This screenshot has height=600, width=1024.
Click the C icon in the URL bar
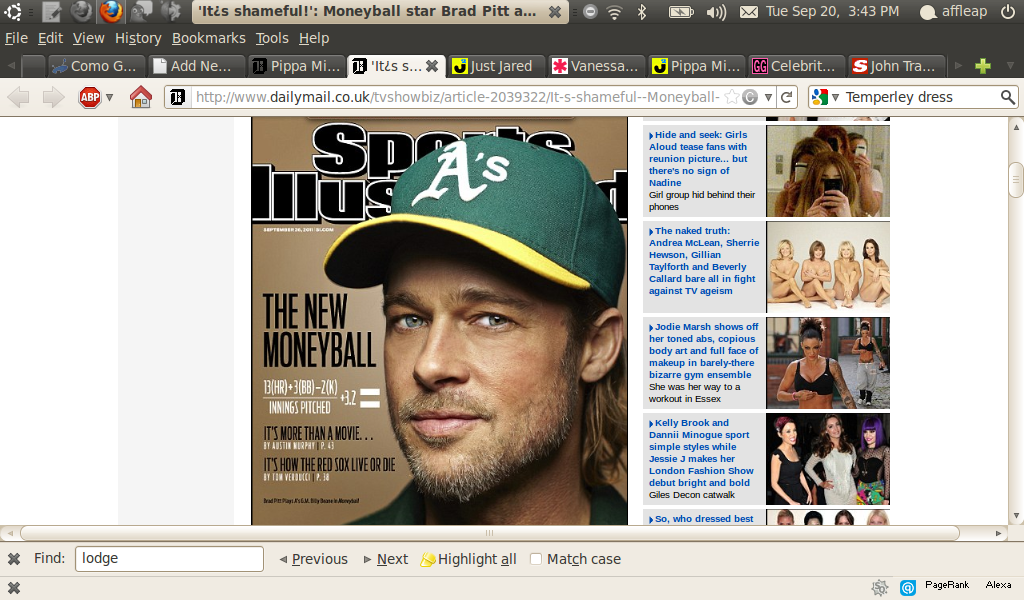click(x=750, y=97)
